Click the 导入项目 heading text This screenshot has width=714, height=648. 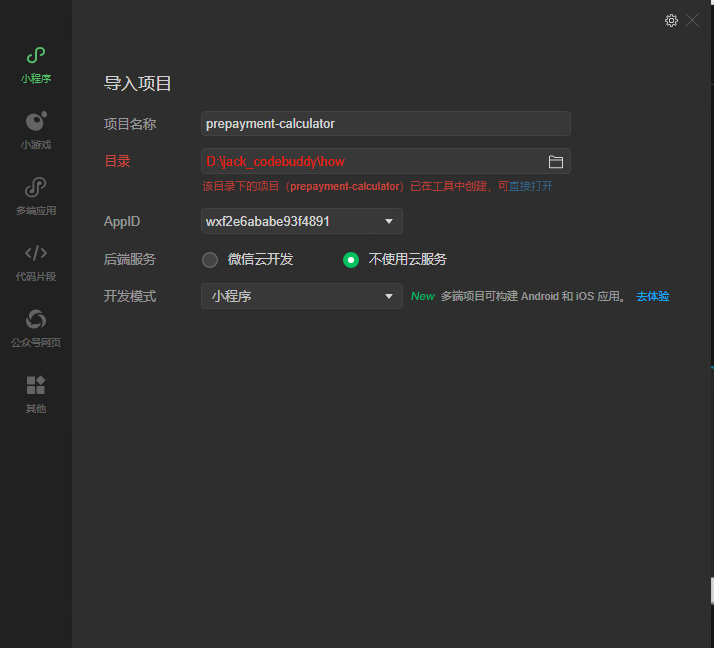(x=138, y=83)
